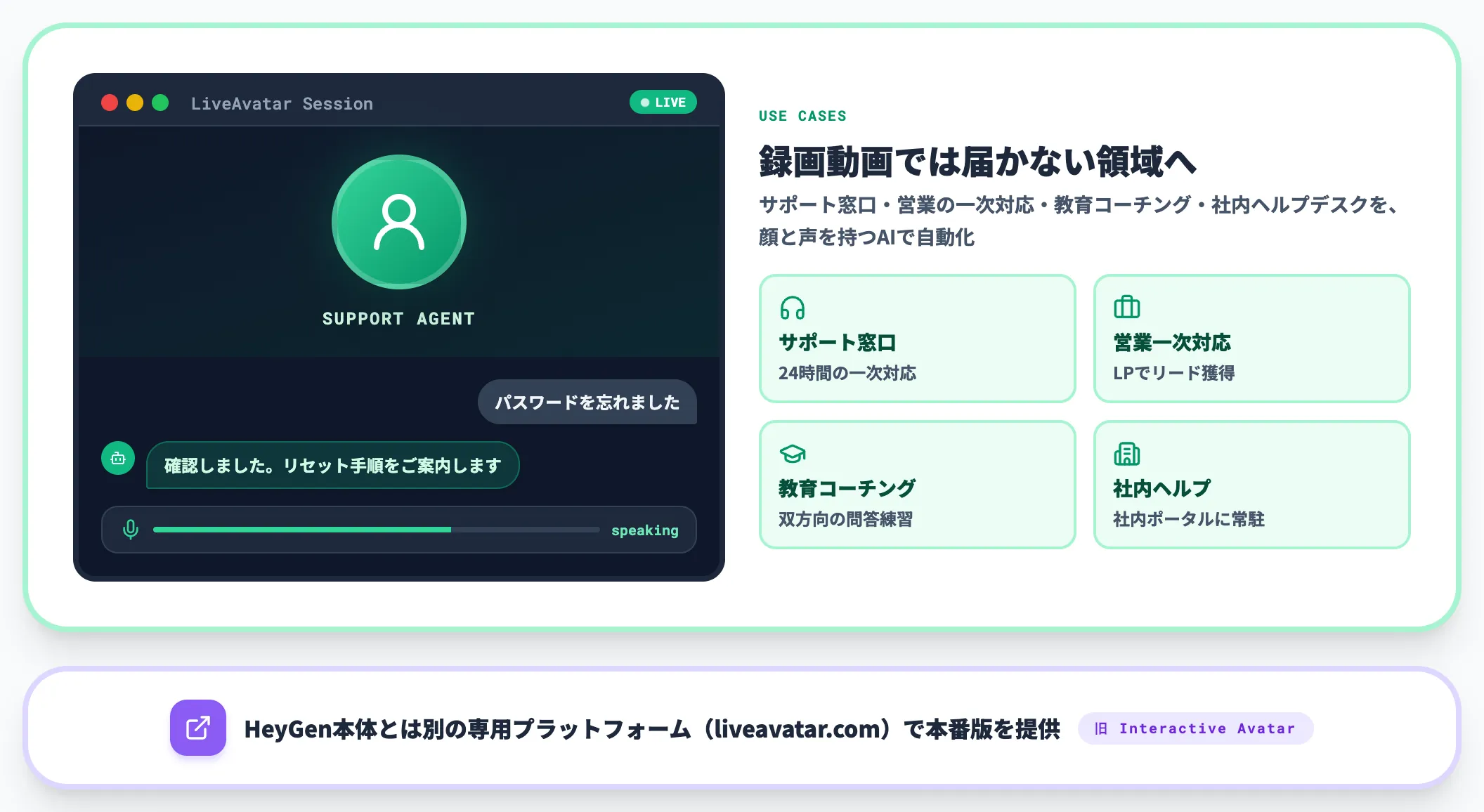The width and height of the screenshot is (1484, 812).
Task: Click the USE CASES label
Action: point(802,116)
